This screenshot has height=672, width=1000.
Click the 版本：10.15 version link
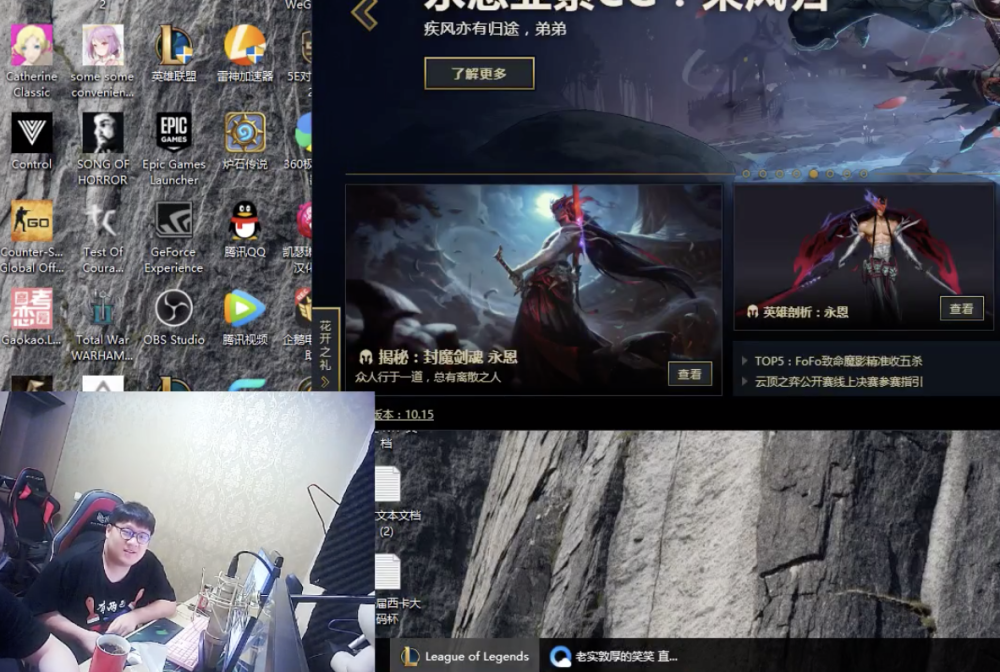point(404,414)
